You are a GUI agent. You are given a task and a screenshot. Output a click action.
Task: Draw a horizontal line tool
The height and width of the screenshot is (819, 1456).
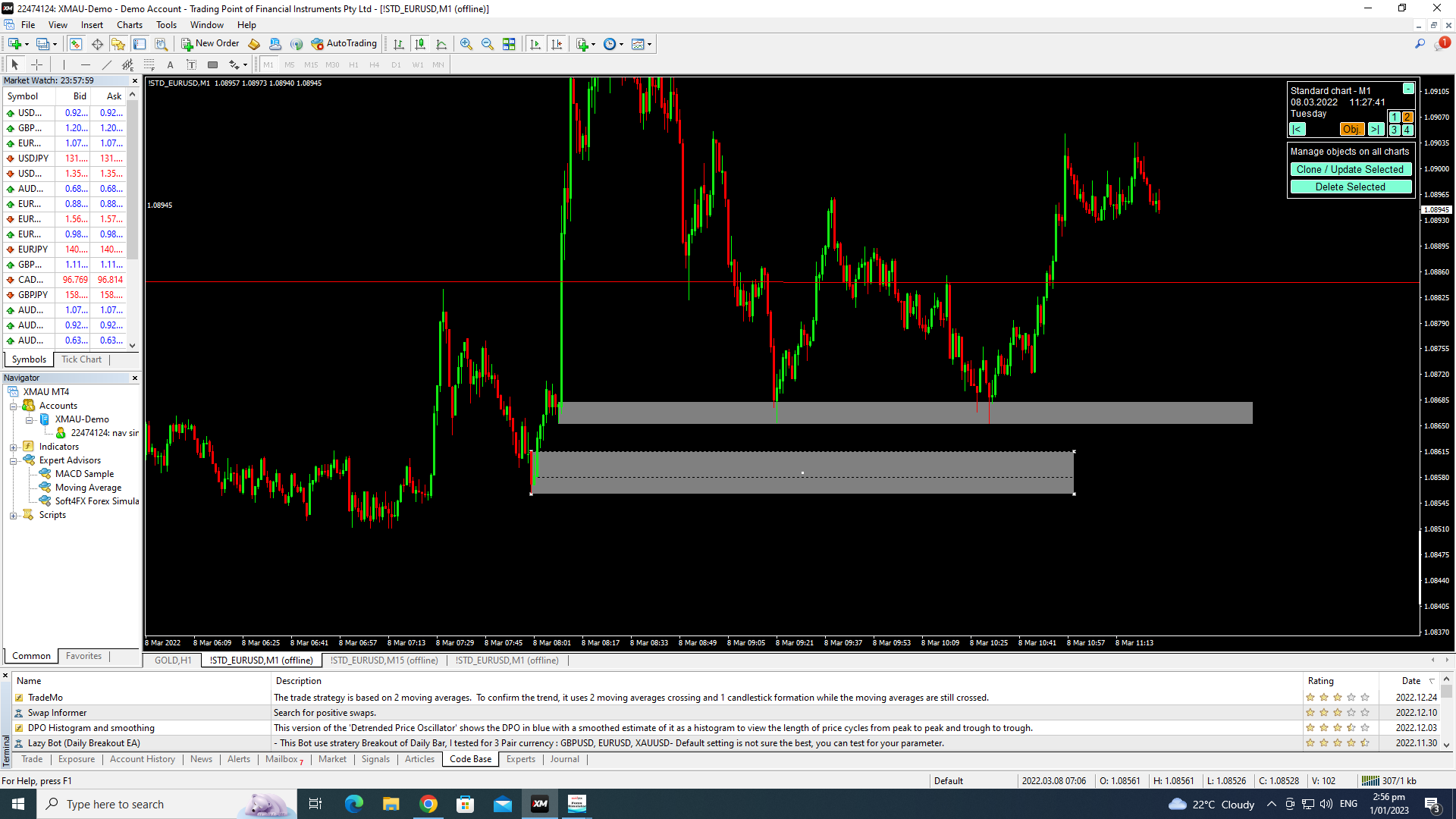85,64
